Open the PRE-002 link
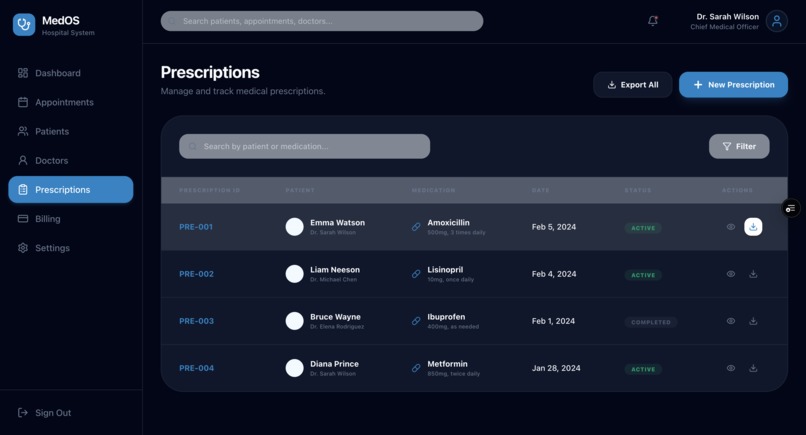806x435 pixels. (196, 274)
